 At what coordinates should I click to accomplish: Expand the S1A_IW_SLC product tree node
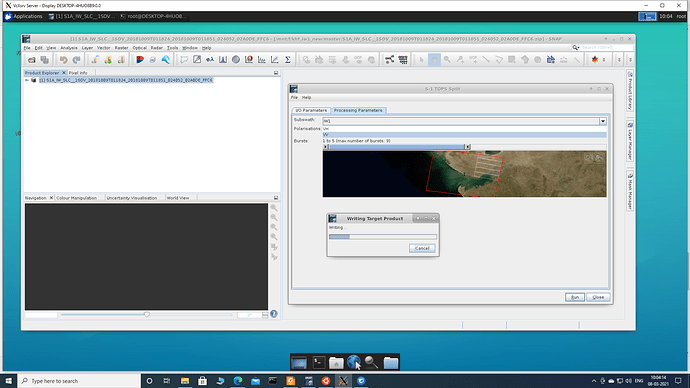click(x=27, y=80)
